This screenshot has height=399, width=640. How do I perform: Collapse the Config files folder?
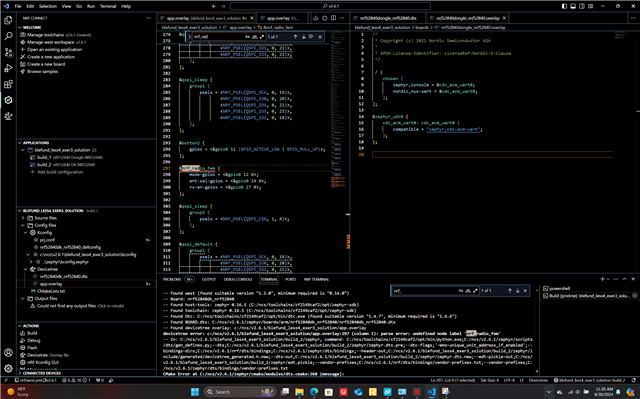23,225
